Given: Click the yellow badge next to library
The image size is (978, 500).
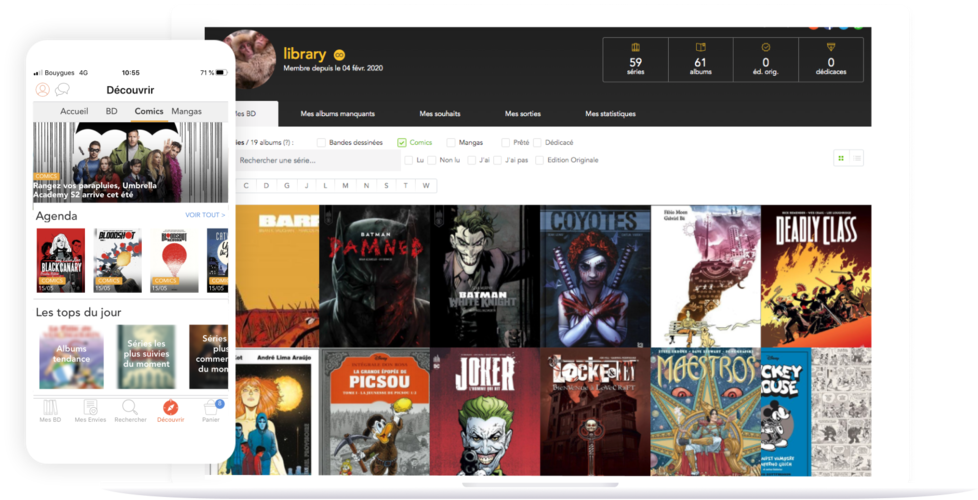Looking at the screenshot, I should (339, 55).
